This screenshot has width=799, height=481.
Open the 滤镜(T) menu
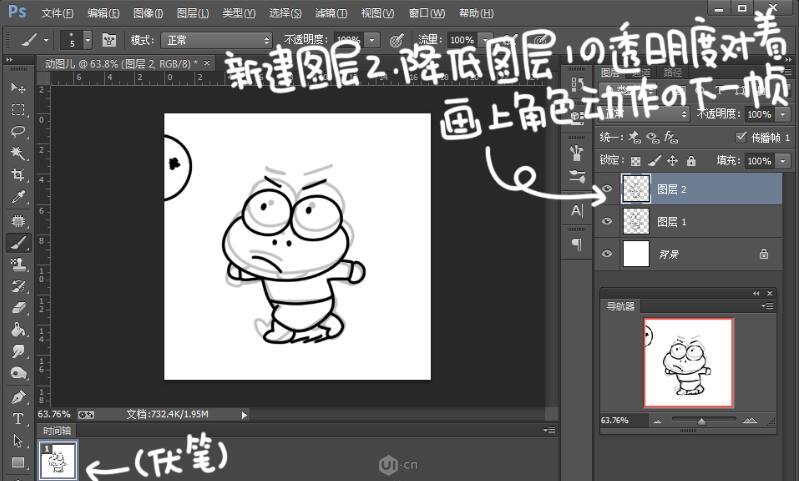coord(331,13)
